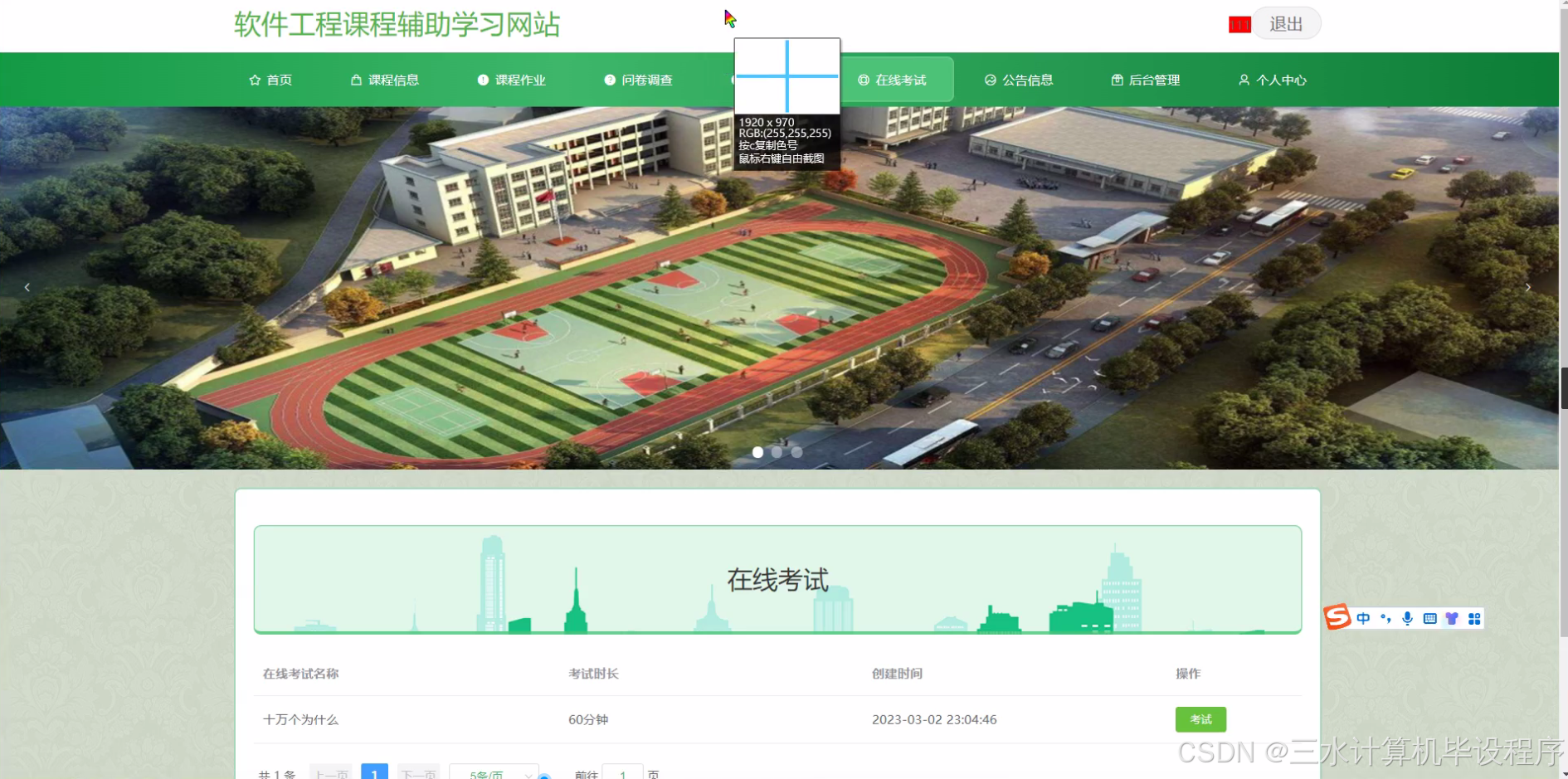Open the 5条/页 page size dropdown

pyautogui.click(x=494, y=772)
